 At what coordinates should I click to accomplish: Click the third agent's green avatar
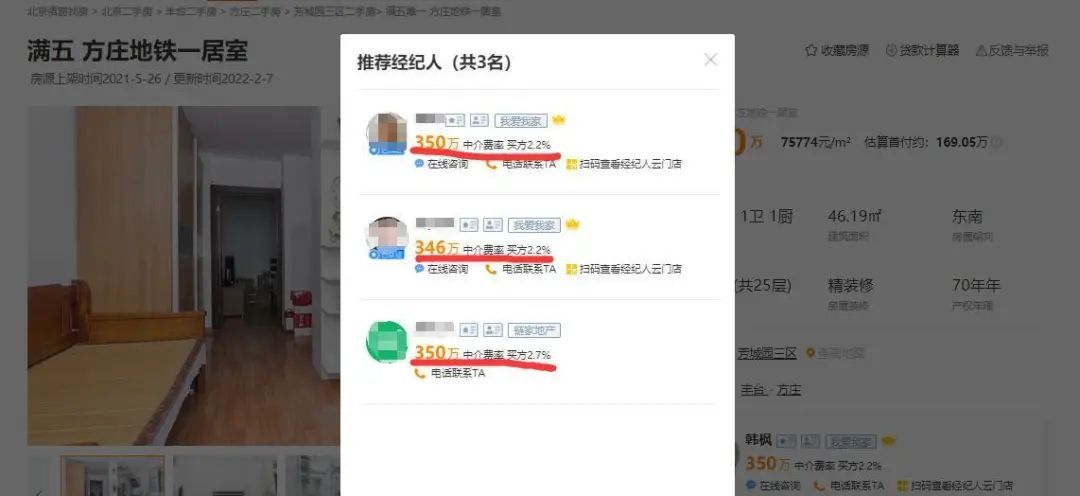(x=387, y=342)
